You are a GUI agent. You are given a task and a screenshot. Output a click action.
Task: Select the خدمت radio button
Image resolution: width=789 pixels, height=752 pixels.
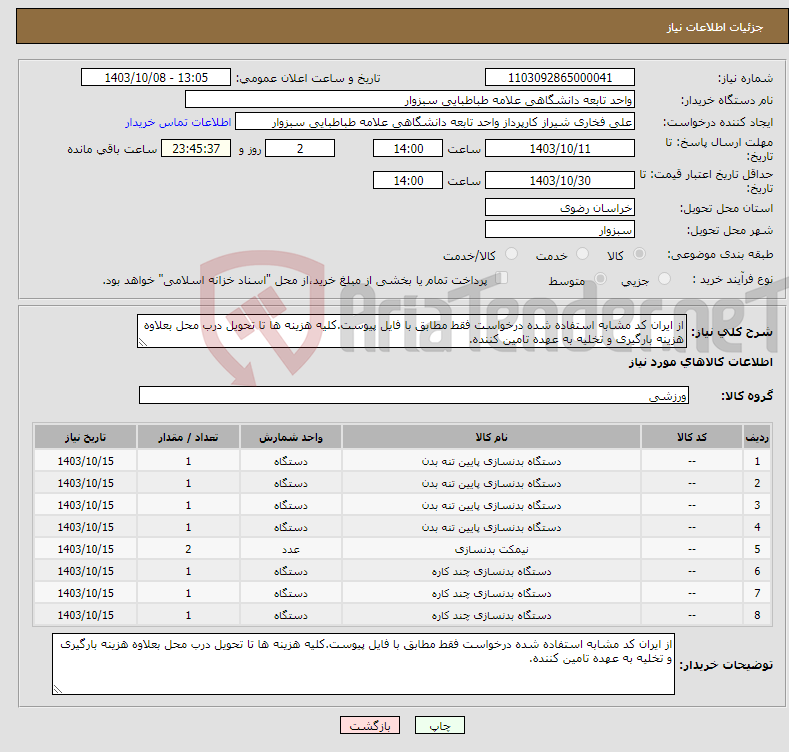(x=582, y=254)
